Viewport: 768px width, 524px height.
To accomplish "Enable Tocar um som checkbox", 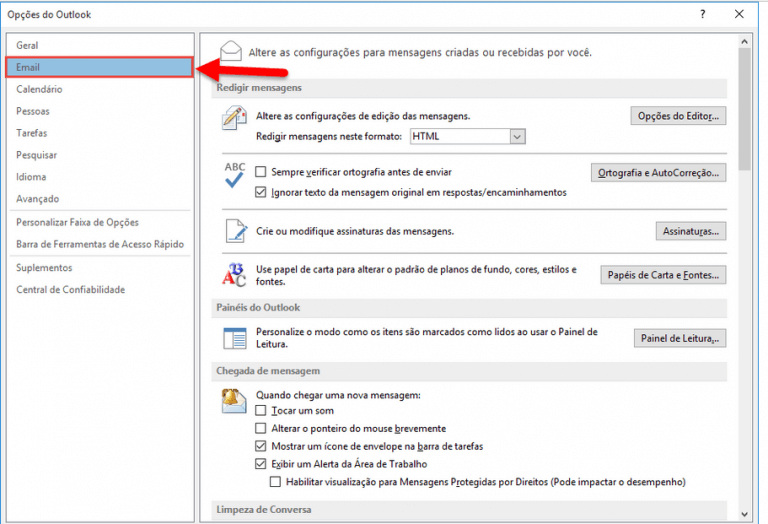I will tap(261, 410).
